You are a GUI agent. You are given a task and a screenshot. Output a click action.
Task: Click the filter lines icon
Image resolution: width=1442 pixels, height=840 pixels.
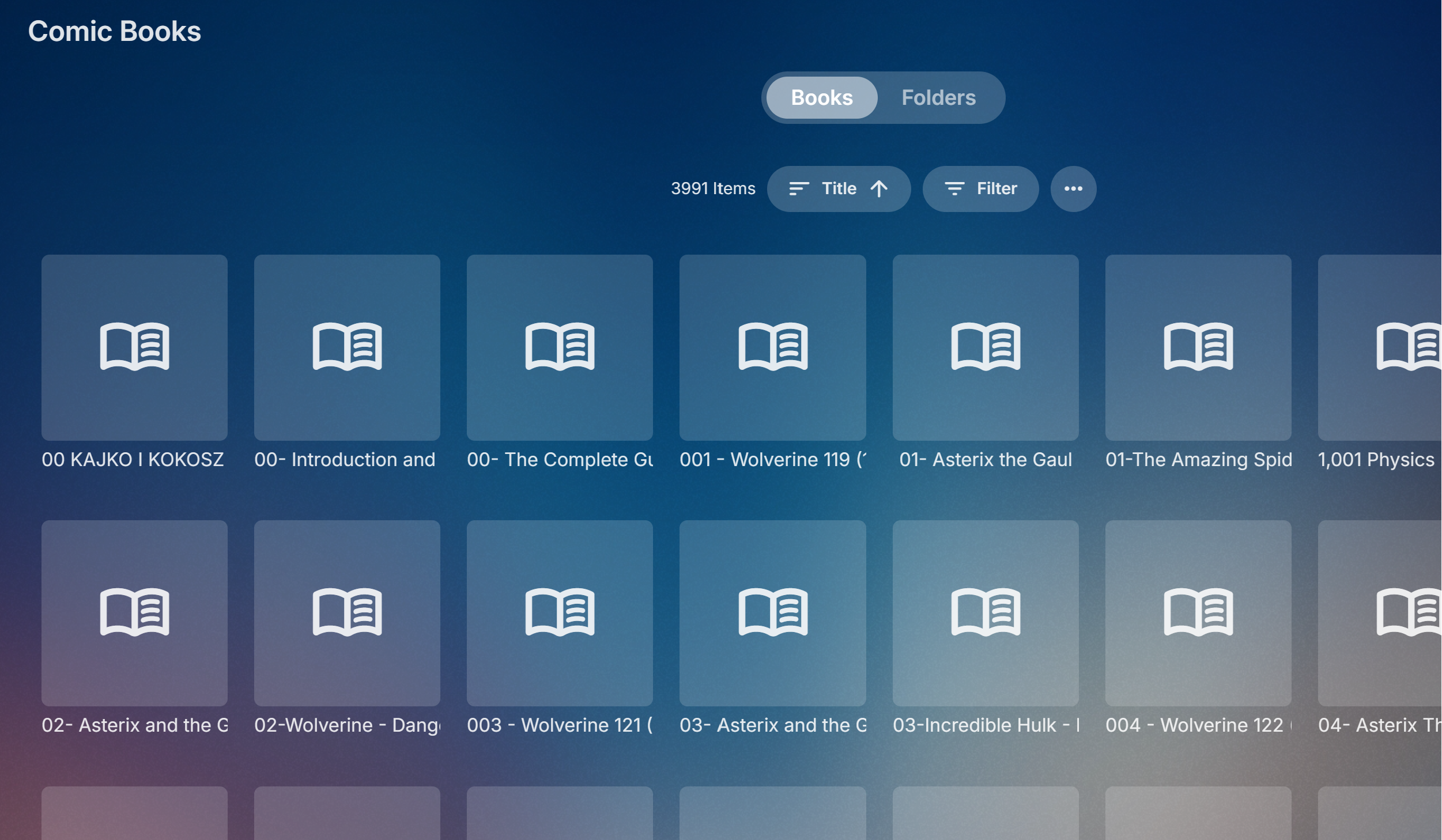[954, 188]
